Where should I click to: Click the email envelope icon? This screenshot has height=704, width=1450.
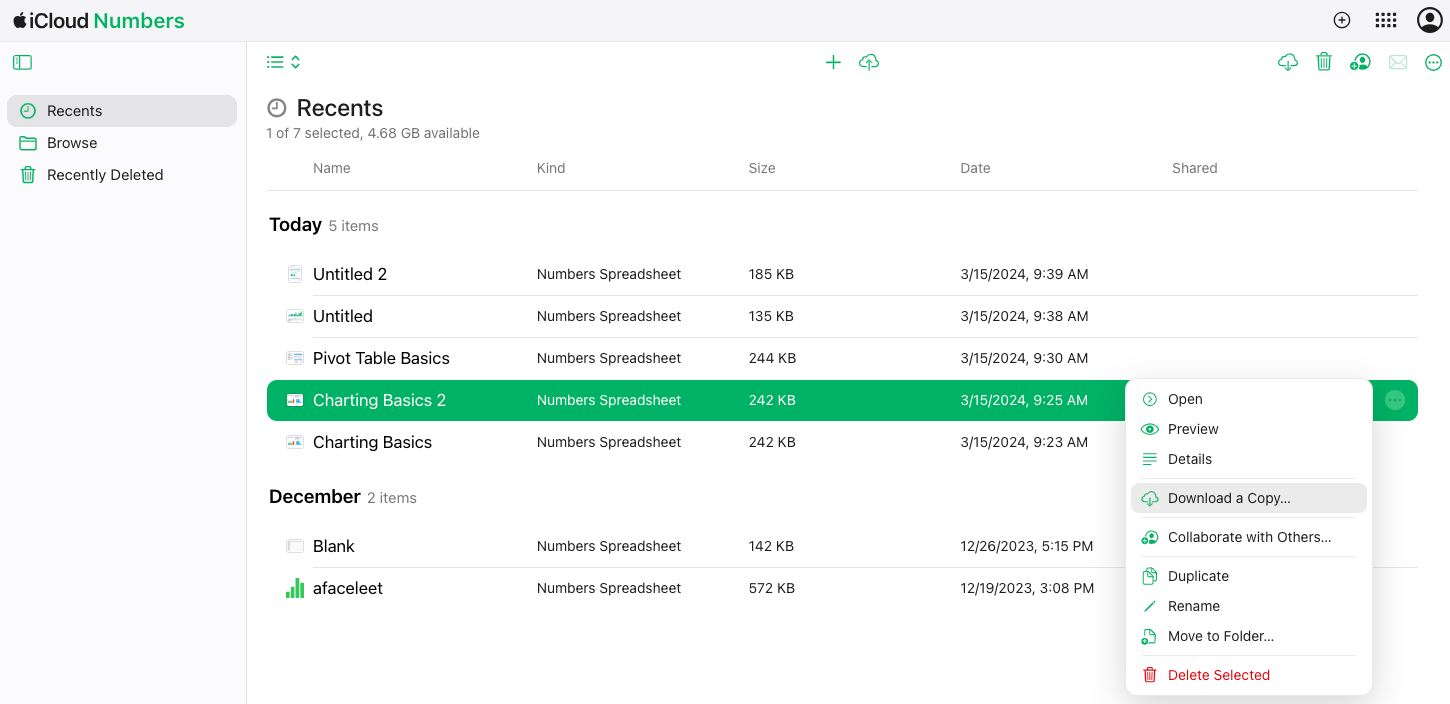pyautogui.click(x=1397, y=61)
